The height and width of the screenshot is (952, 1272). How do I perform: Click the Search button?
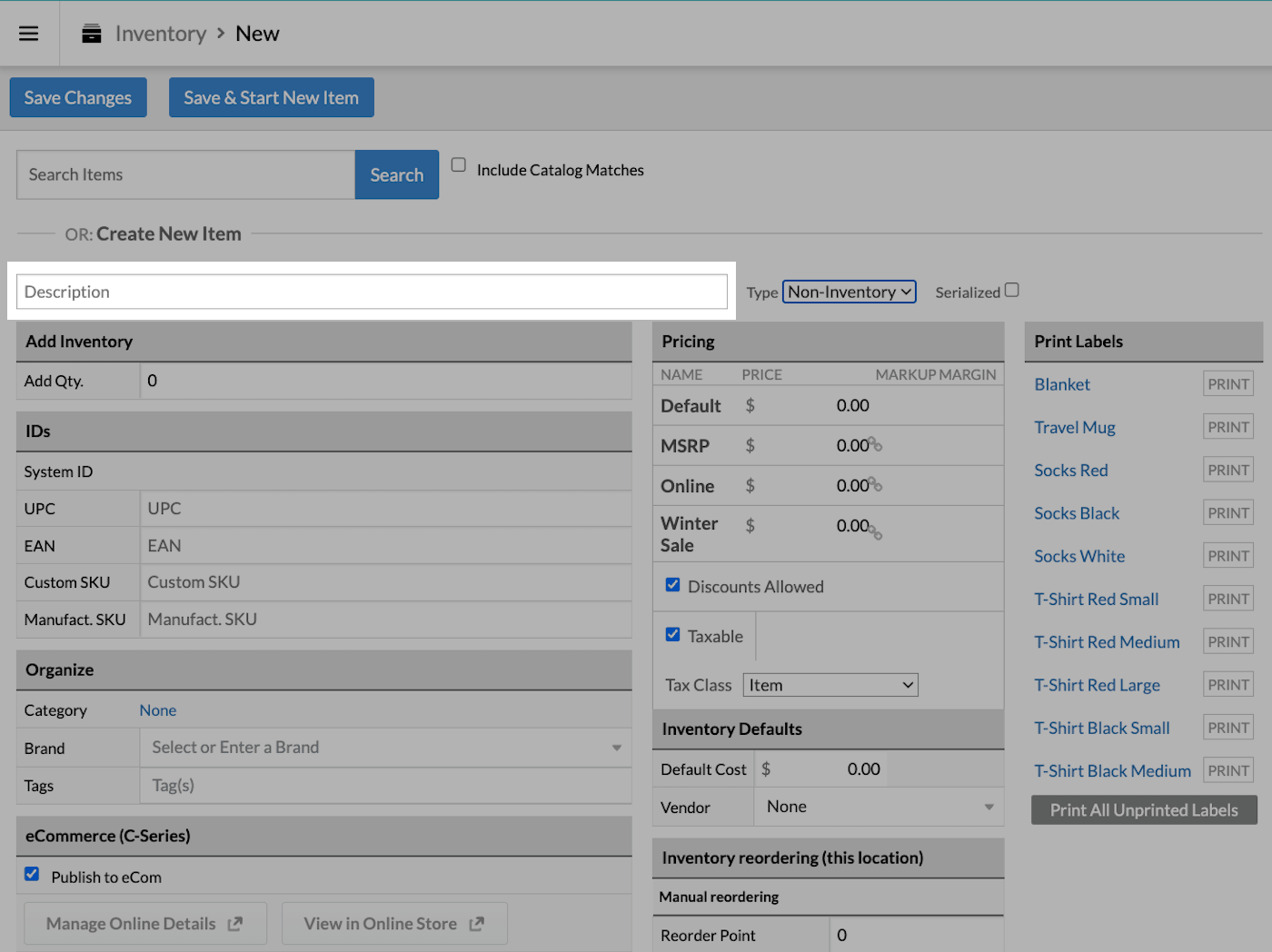397,174
